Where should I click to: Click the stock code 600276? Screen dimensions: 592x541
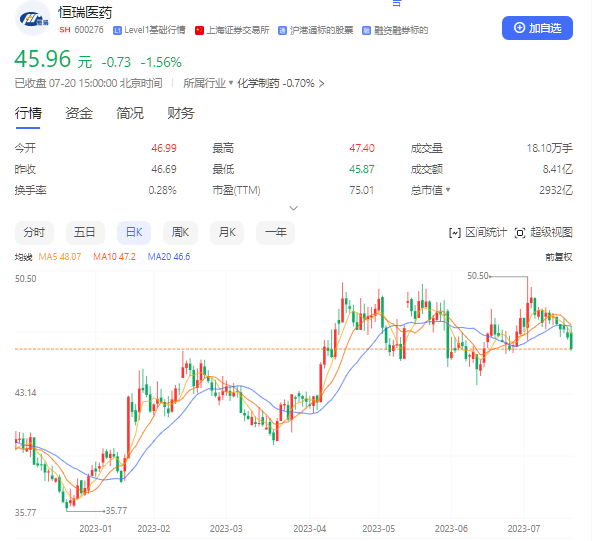coord(89,30)
